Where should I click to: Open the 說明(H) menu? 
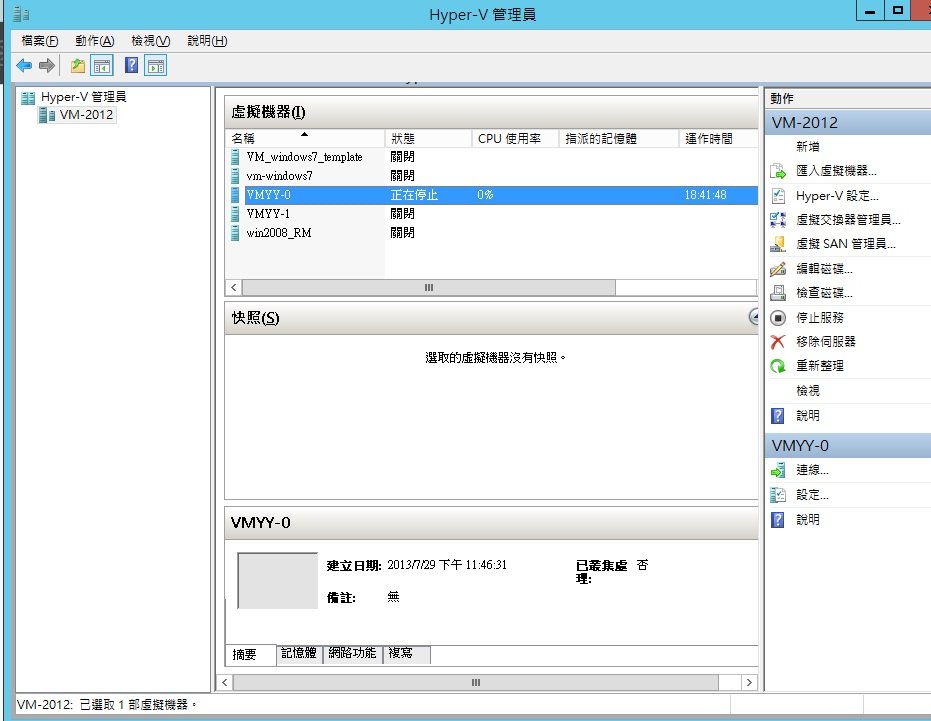tap(207, 41)
